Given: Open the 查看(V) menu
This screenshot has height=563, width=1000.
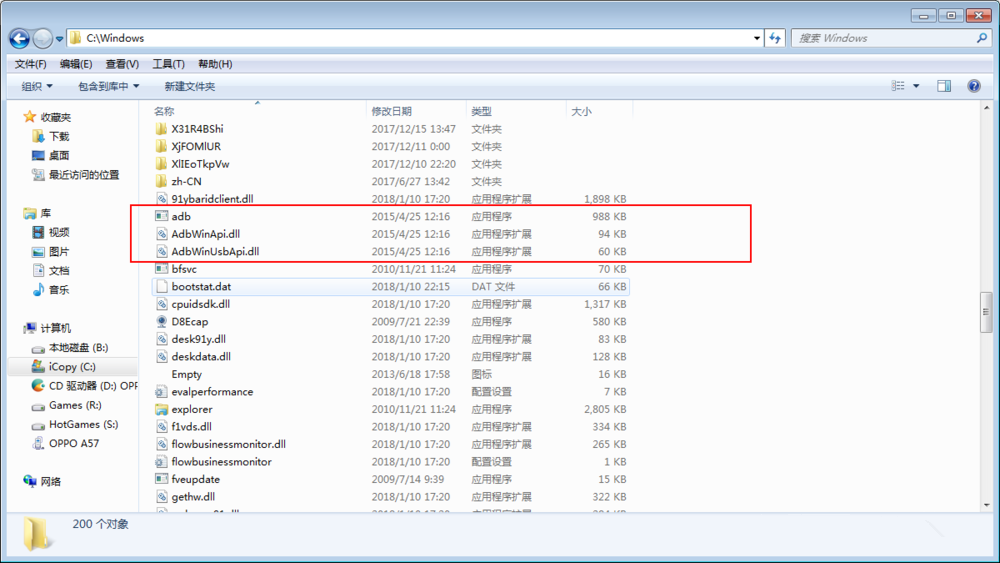Looking at the screenshot, I should pyautogui.click(x=122, y=64).
